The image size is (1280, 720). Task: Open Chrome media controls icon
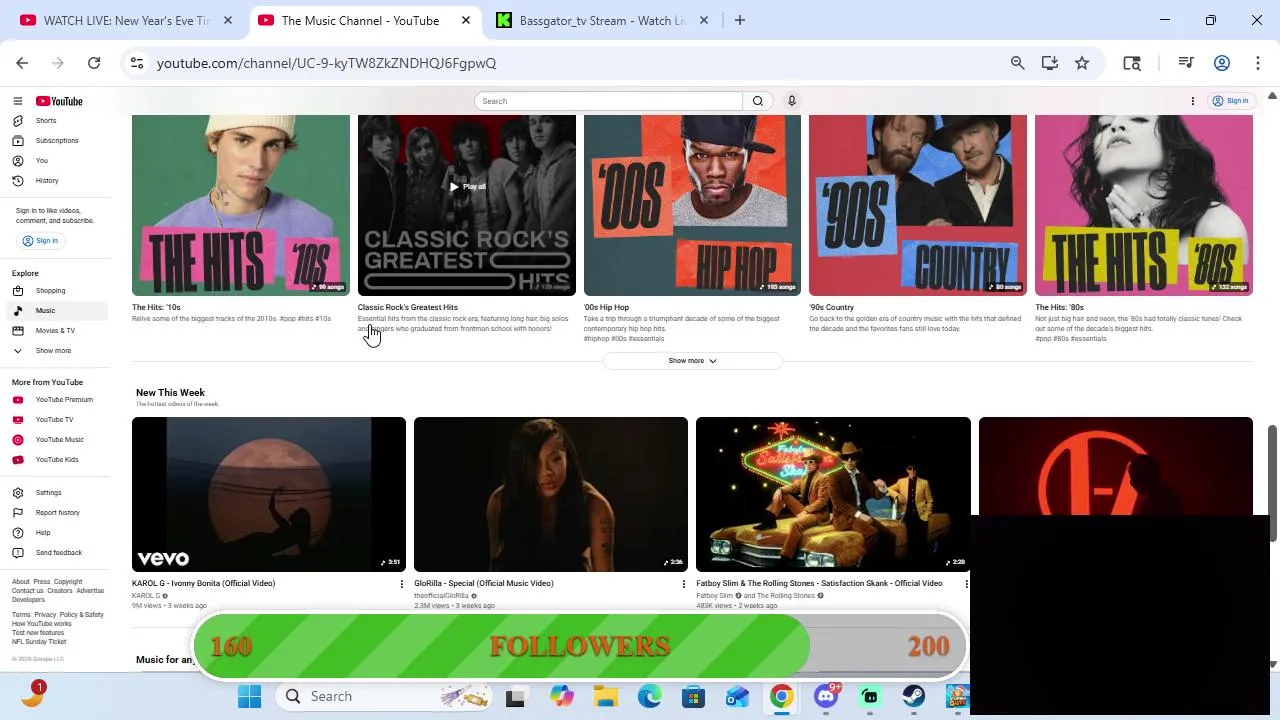click(1186, 63)
